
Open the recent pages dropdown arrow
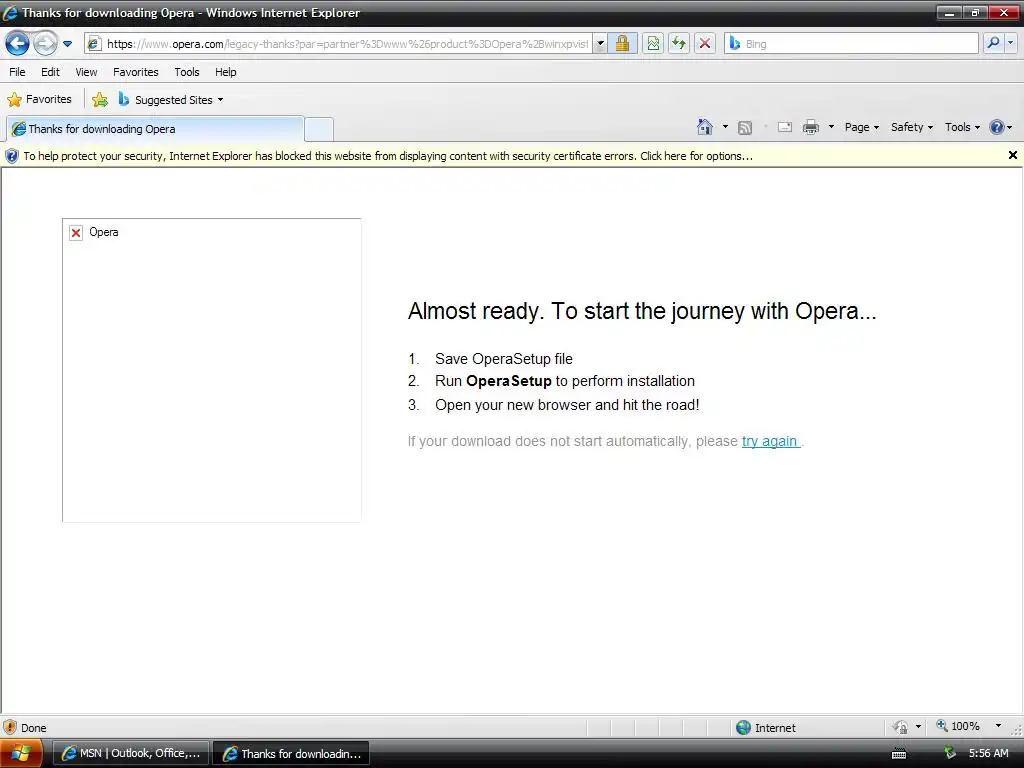[x=67, y=44]
